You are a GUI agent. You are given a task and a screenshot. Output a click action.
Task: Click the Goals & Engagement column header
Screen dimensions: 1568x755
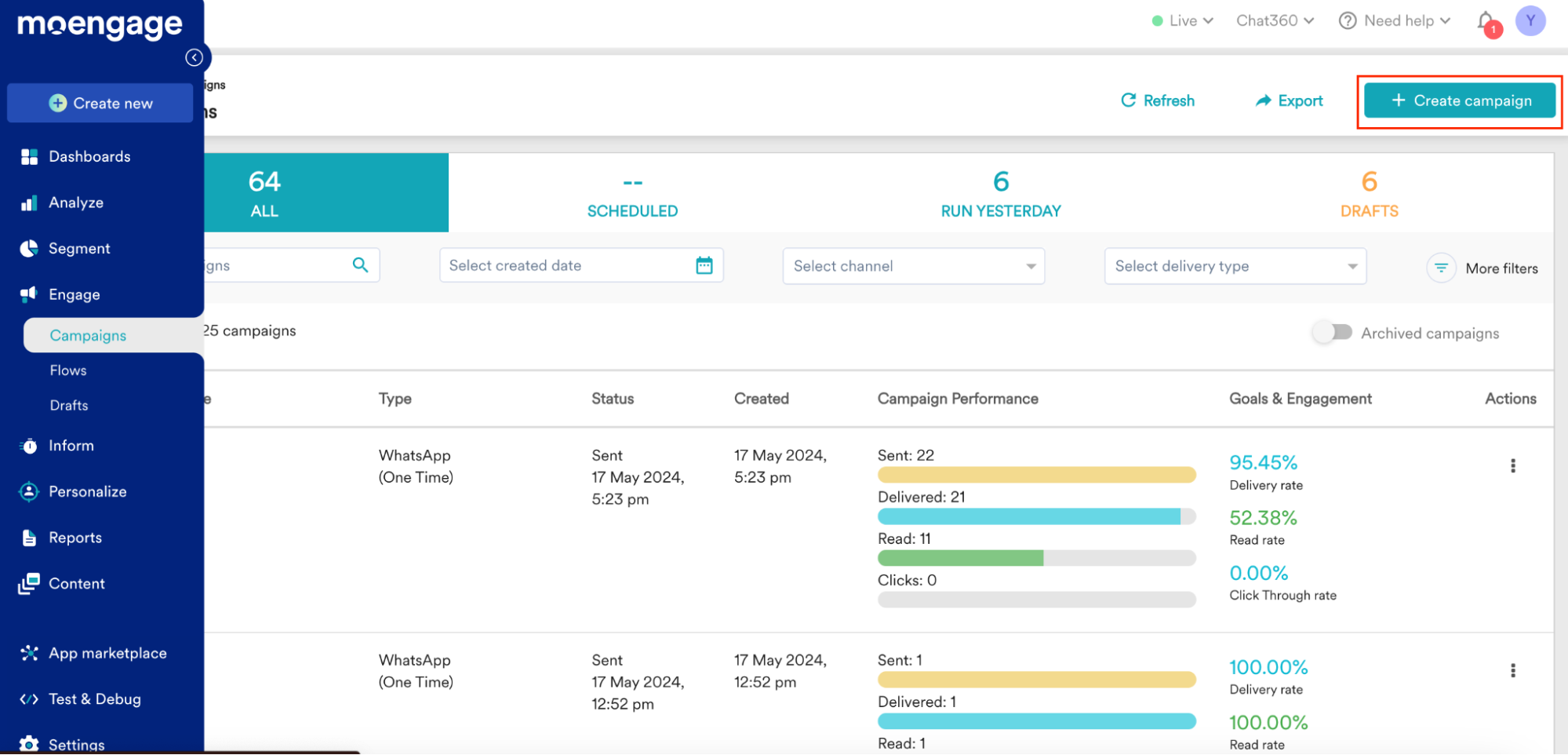1301,399
